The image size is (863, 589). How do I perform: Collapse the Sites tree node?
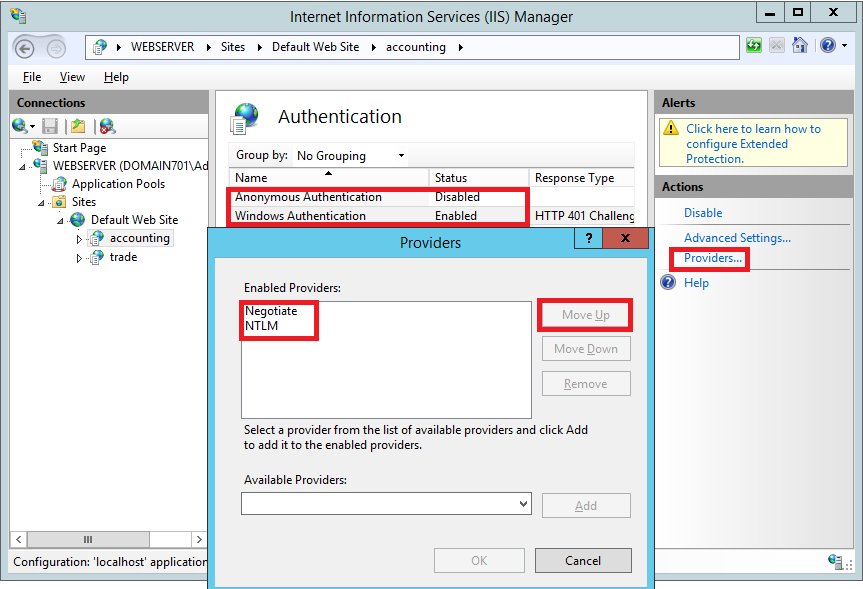click(x=43, y=202)
